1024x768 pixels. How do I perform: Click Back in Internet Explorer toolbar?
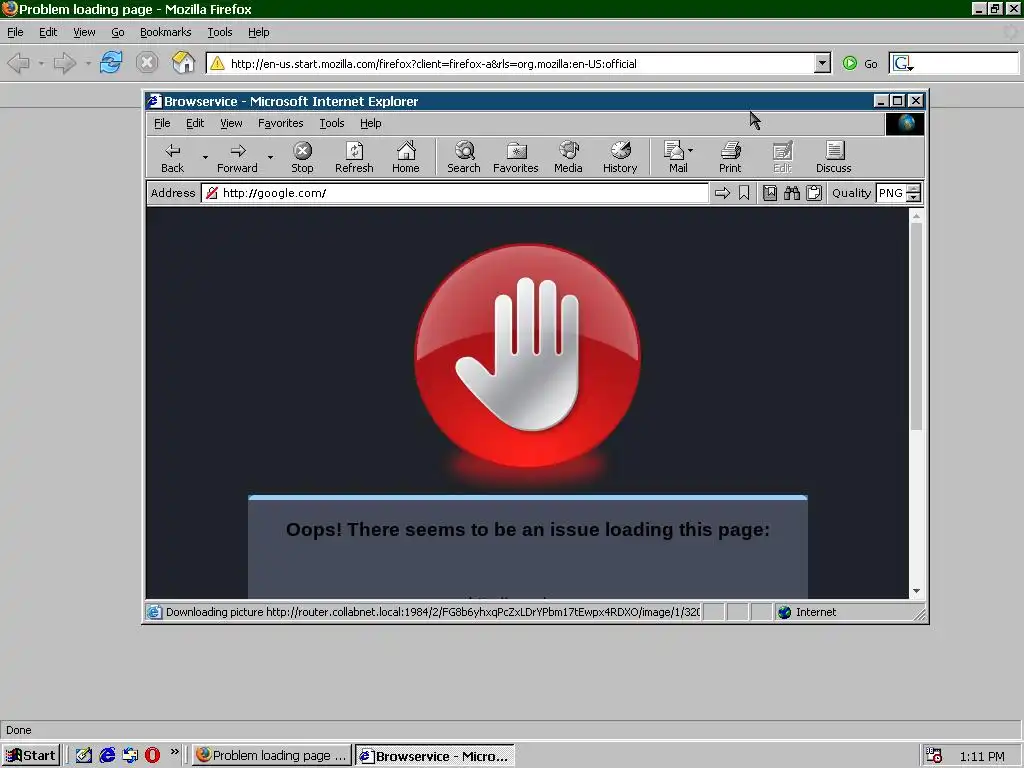pos(172,157)
